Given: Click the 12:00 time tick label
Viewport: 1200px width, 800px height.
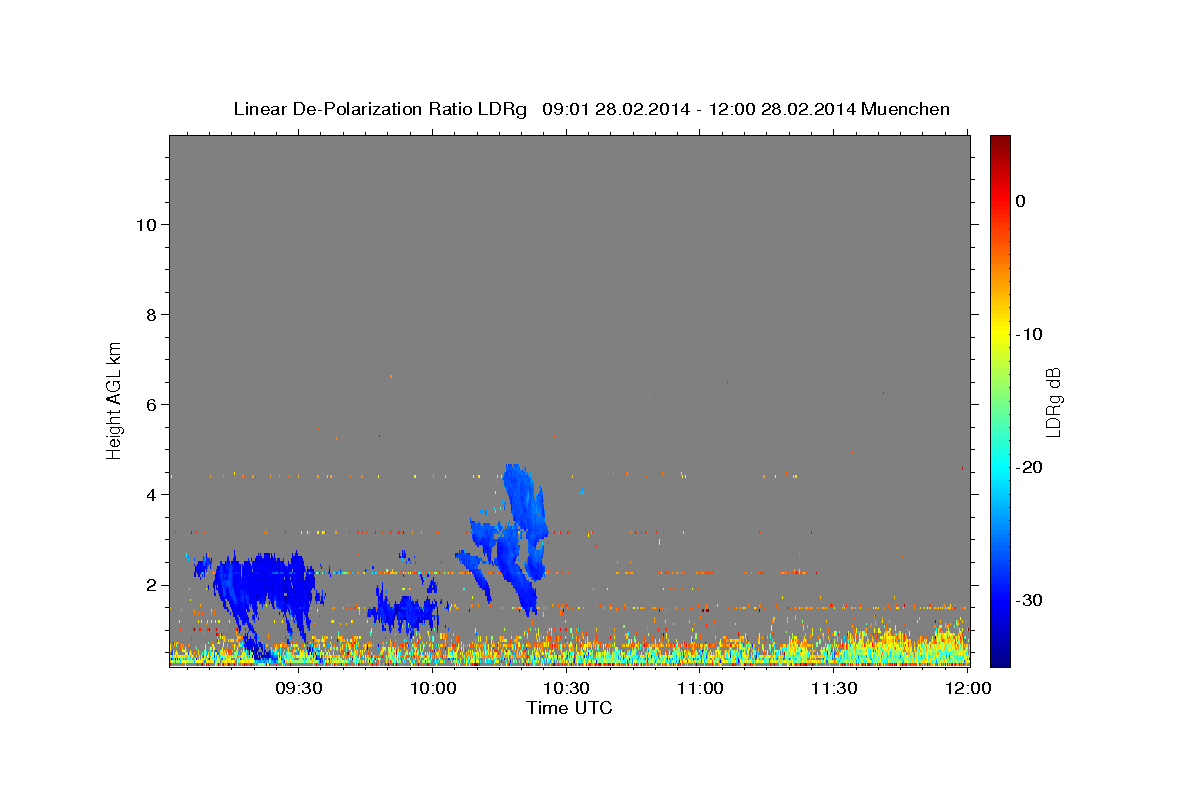Looking at the screenshot, I should coord(967,688).
